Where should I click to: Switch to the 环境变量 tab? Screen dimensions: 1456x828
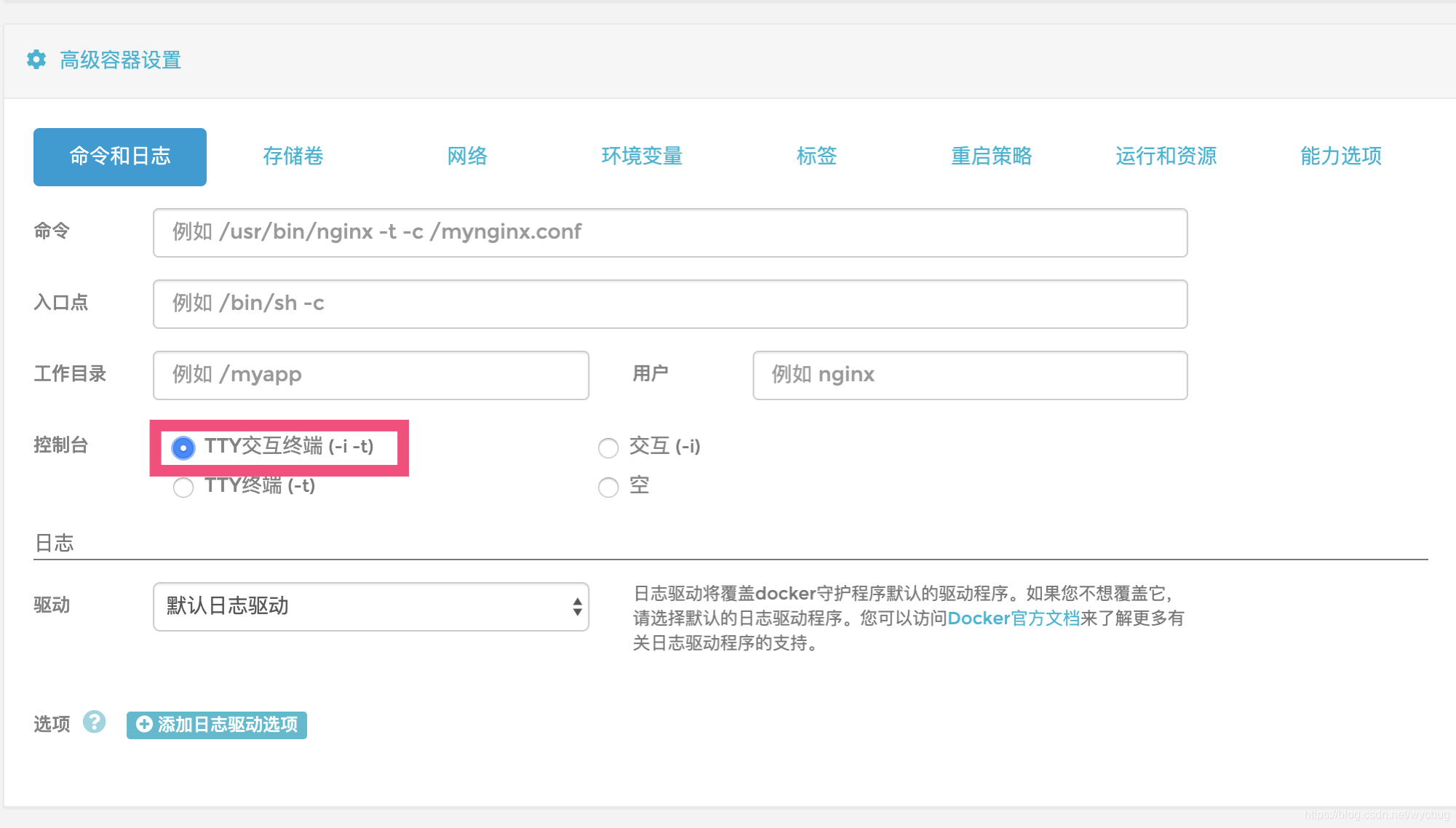coord(642,156)
